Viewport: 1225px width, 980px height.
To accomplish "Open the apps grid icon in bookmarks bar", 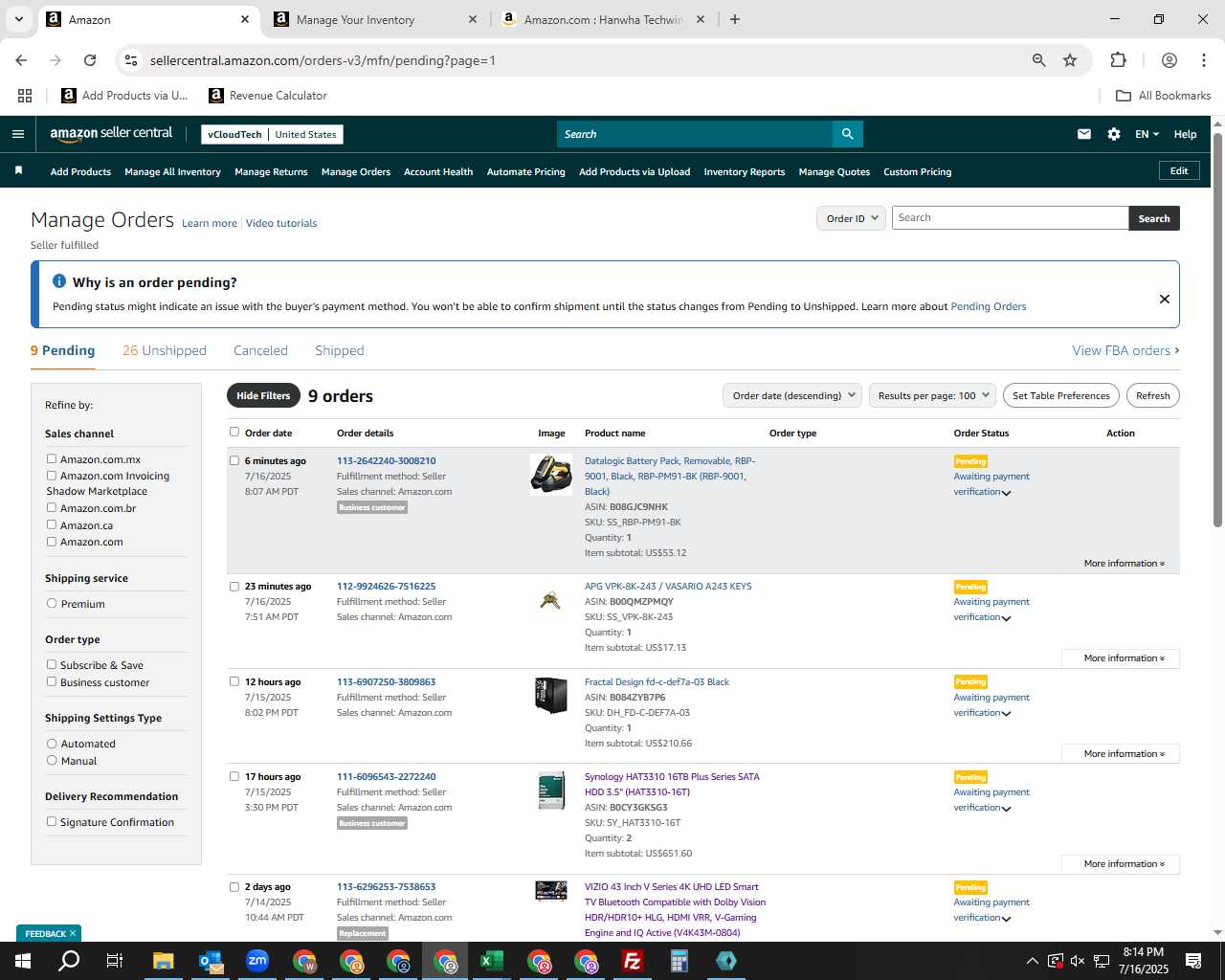I will click(x=25, y=96).
